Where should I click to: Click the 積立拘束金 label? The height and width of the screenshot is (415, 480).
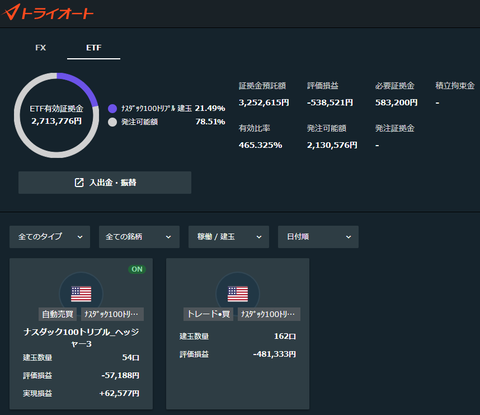[455, 86]
